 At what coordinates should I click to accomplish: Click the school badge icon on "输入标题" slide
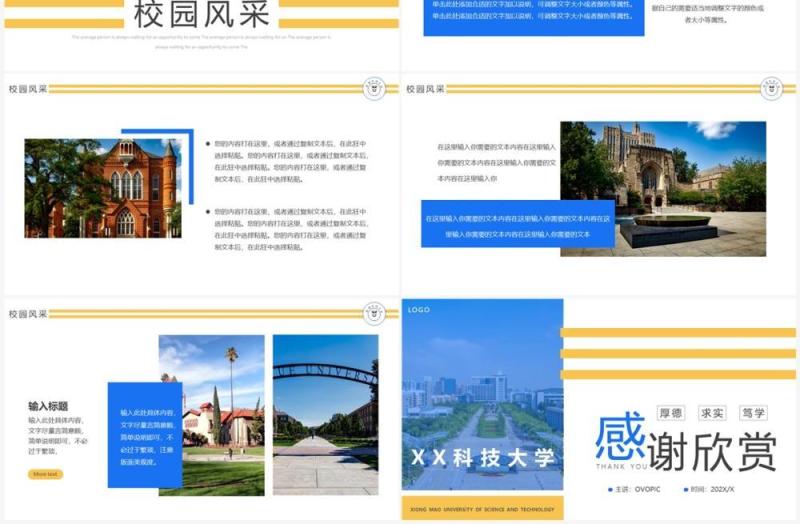coord(374,313)
